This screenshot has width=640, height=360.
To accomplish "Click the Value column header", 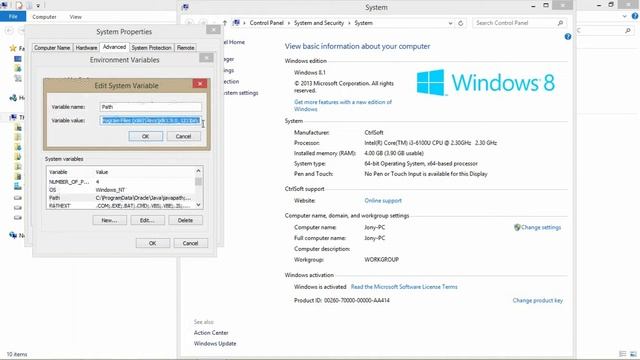I will 102,172.
